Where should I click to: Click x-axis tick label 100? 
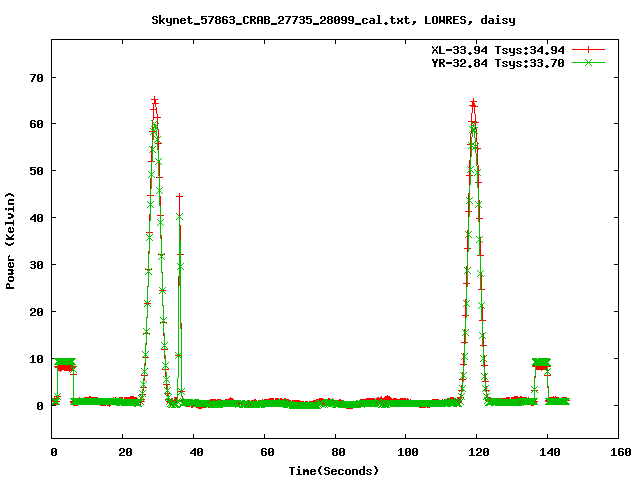(408, 452)
